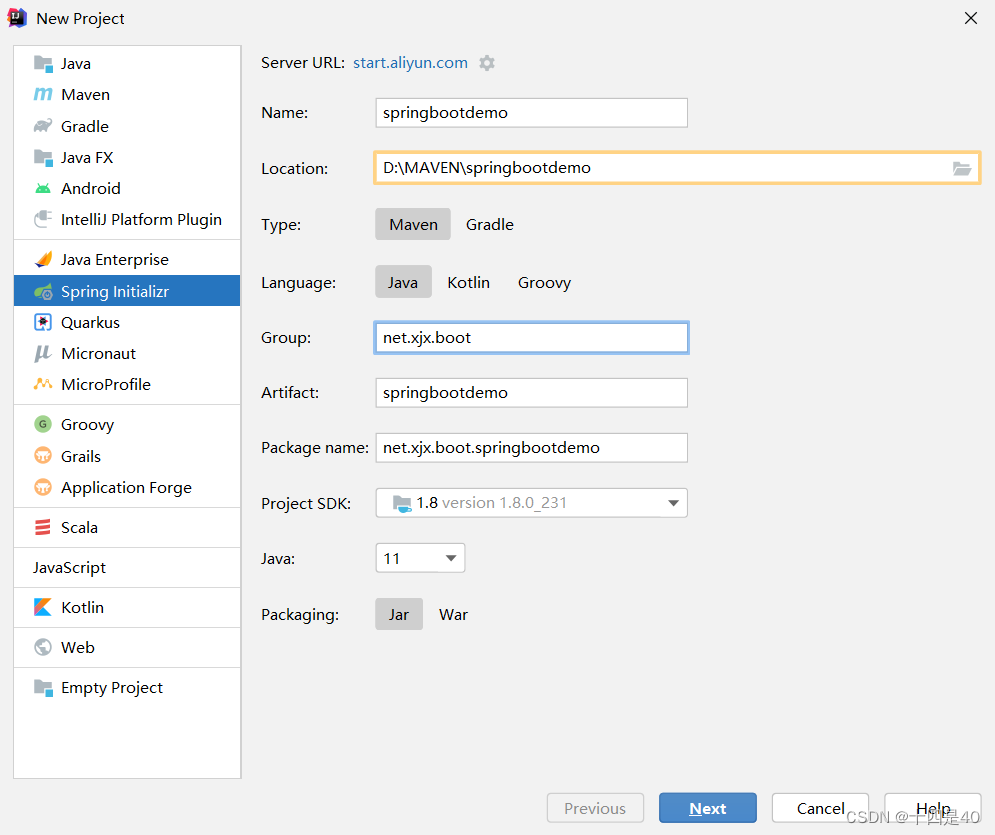Click the Next button

click(708, 808)
